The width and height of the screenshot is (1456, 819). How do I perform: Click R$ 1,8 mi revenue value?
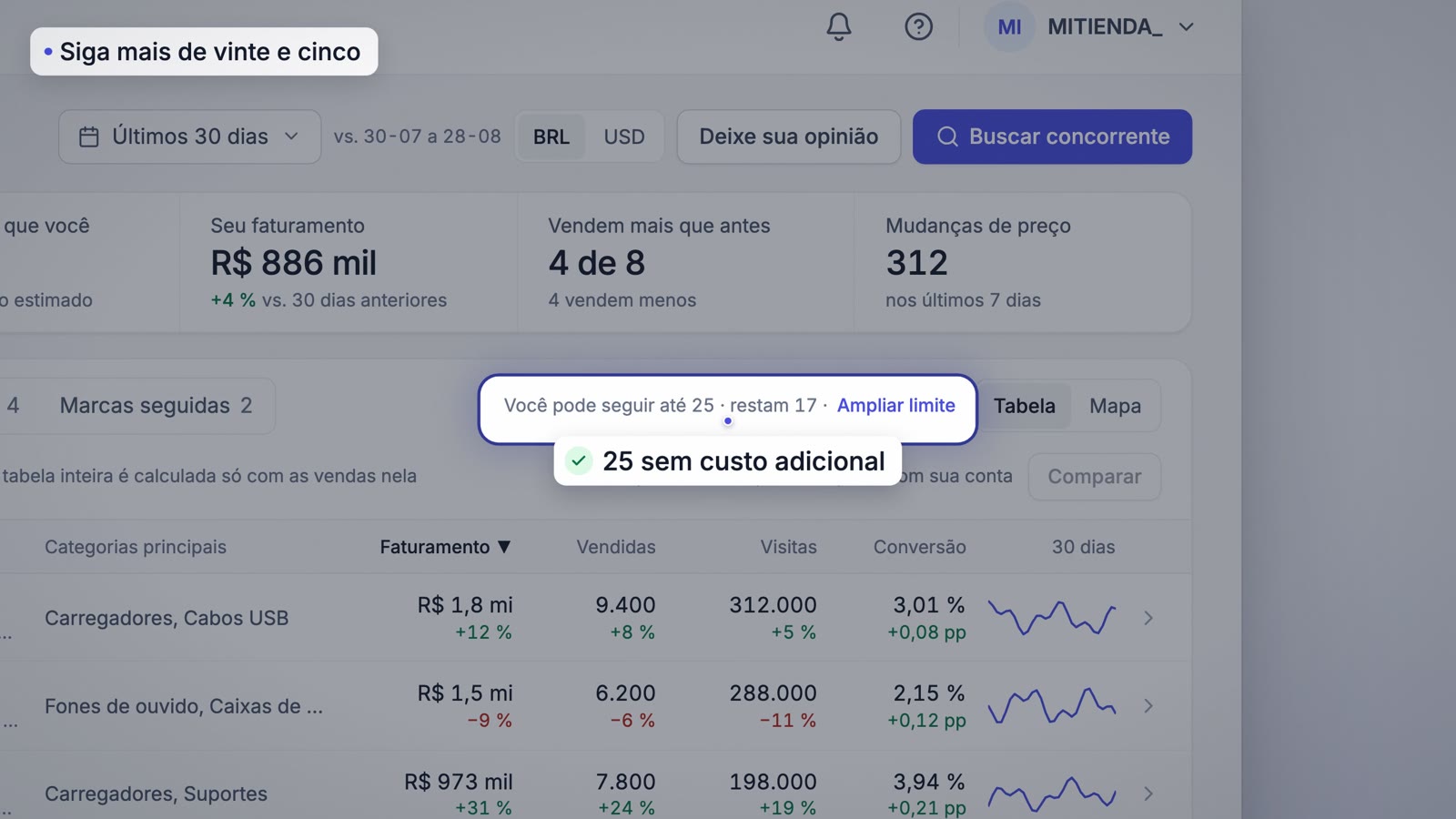pyautogui.click(x=465, y=605)
